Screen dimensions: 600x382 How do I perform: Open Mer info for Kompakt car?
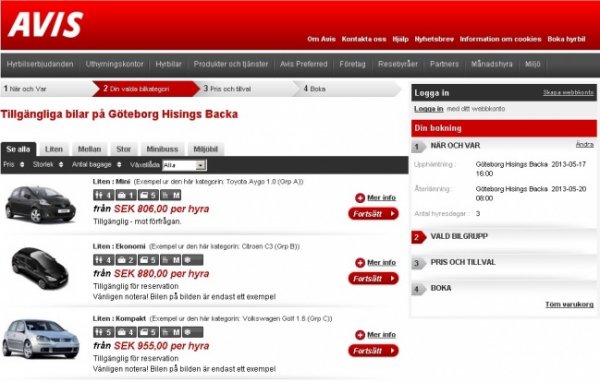pos(382,335)
